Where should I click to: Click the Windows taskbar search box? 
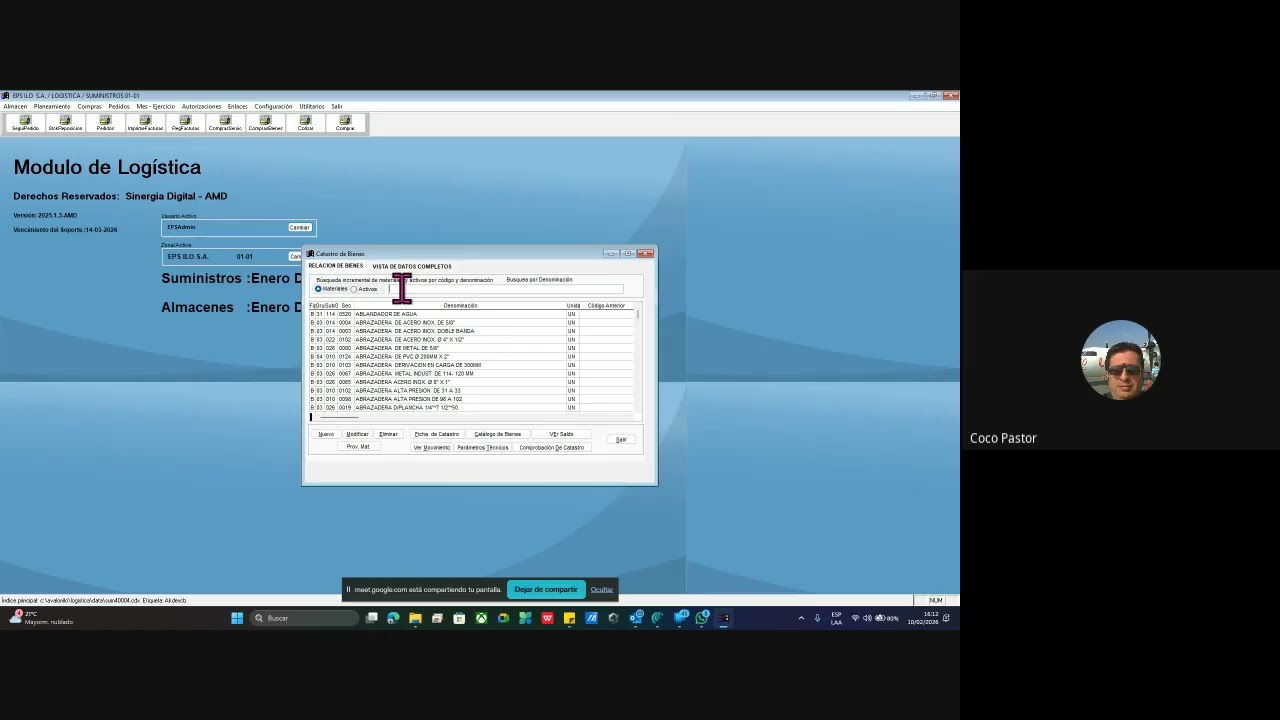point(305,618)
